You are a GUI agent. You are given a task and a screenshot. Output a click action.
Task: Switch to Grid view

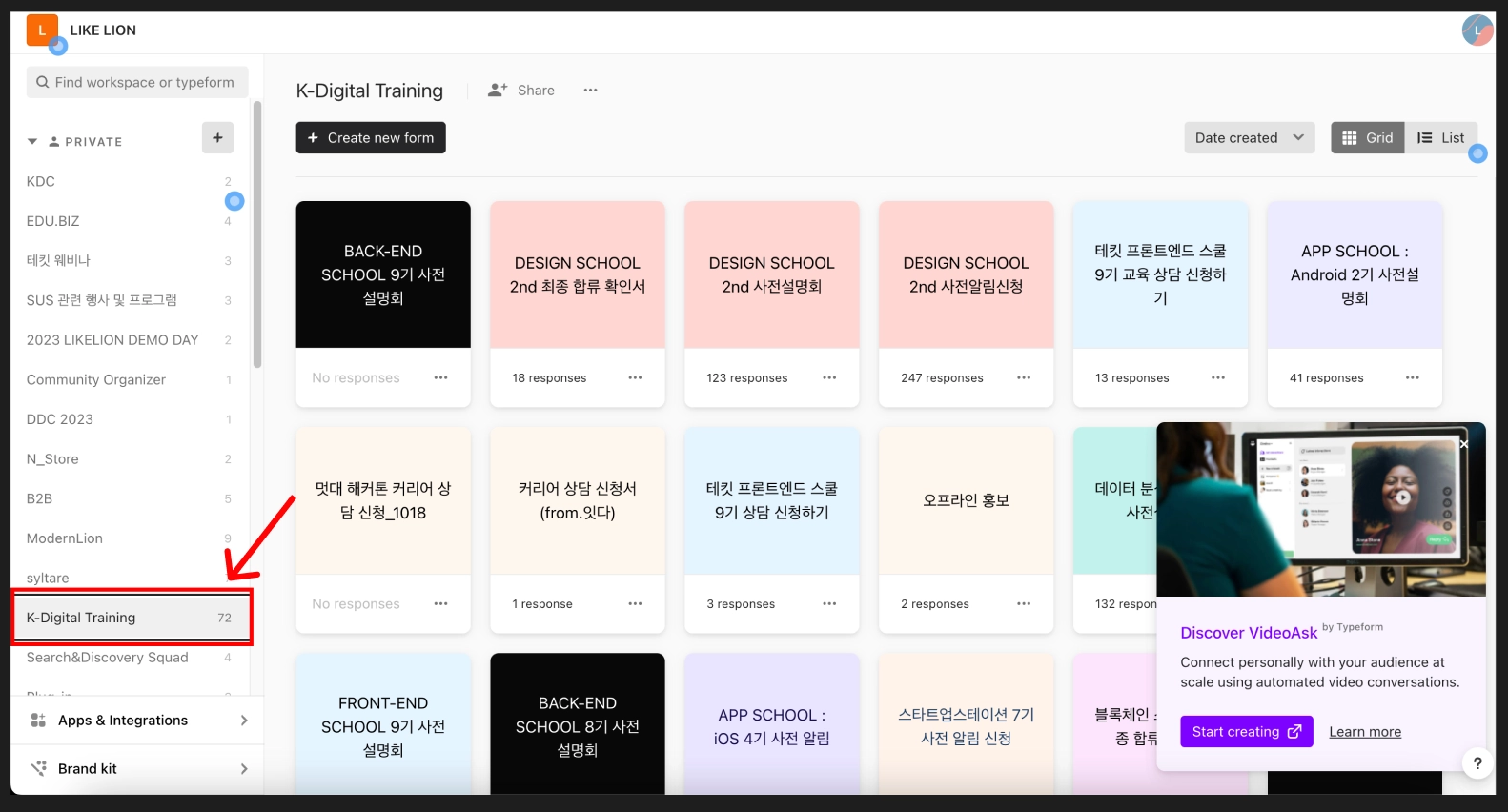pos(1368,138)
